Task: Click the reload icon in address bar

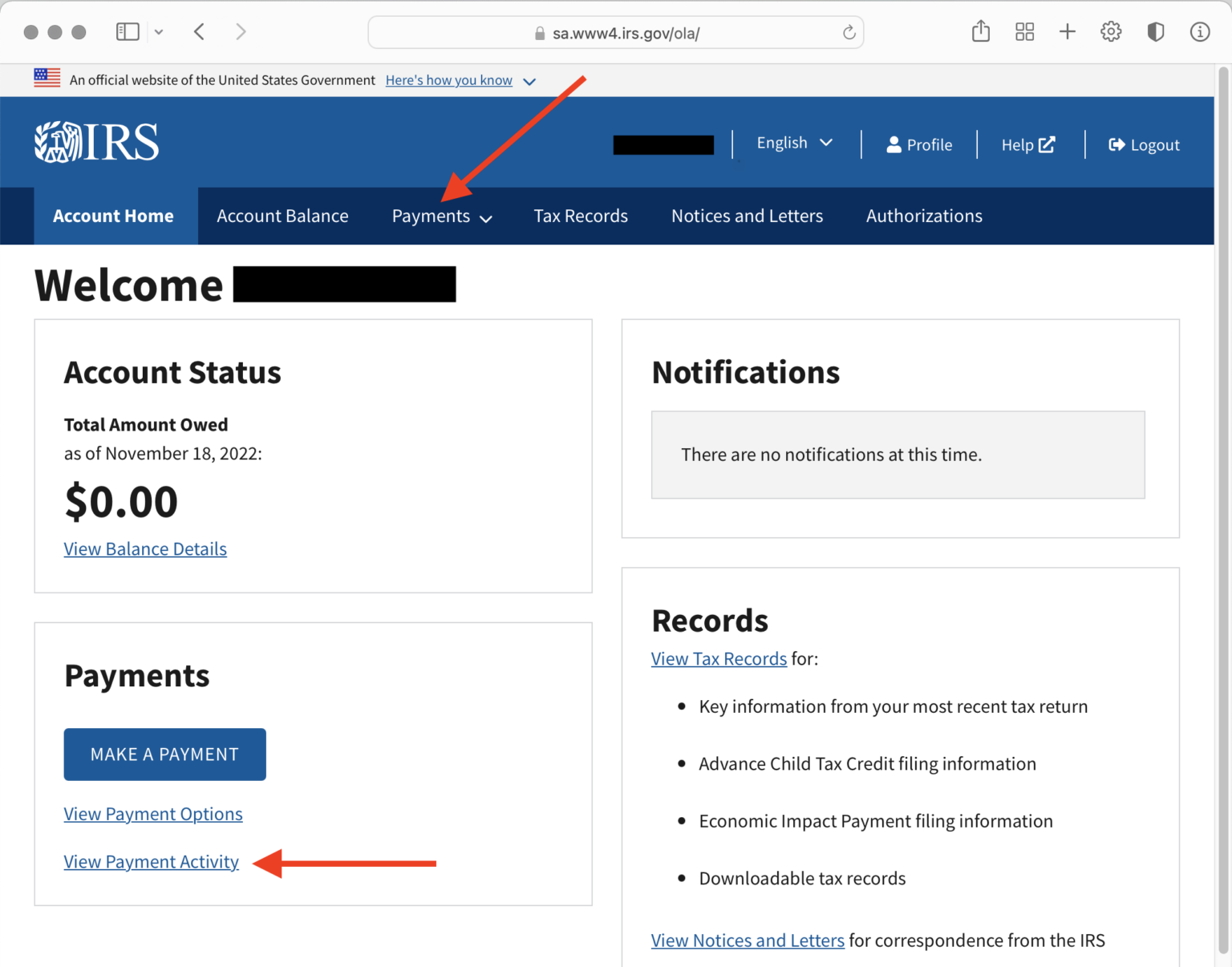Action: (x=848, y=32)
